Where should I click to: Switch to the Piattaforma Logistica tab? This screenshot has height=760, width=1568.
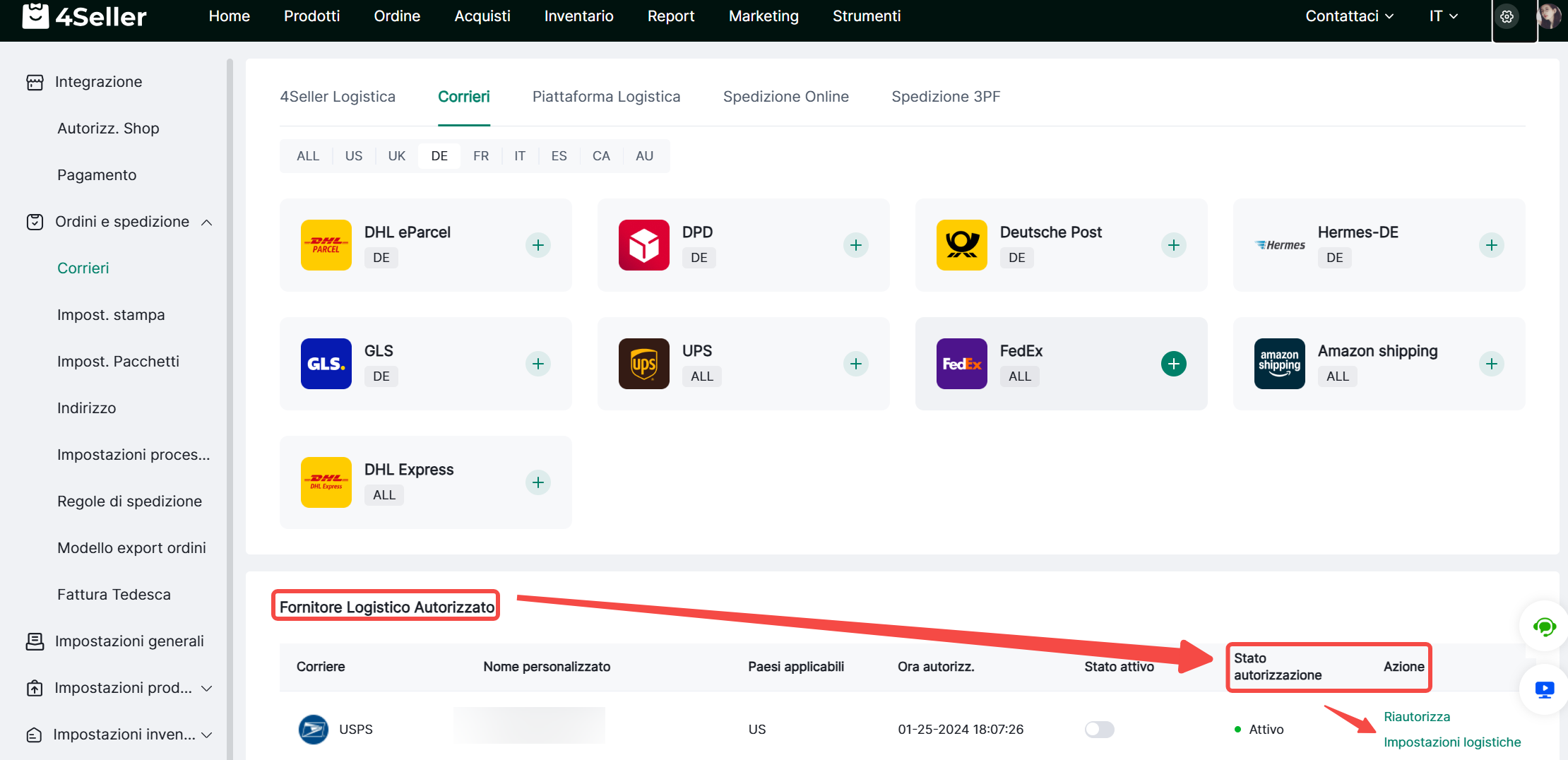coord(606,97)
